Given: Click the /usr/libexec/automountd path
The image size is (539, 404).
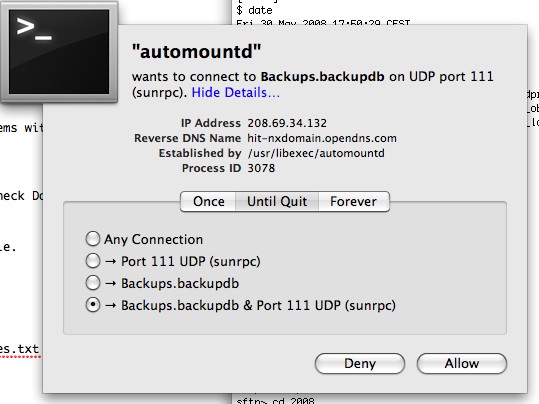Looking at the screenshot, I should coord(316,153).
